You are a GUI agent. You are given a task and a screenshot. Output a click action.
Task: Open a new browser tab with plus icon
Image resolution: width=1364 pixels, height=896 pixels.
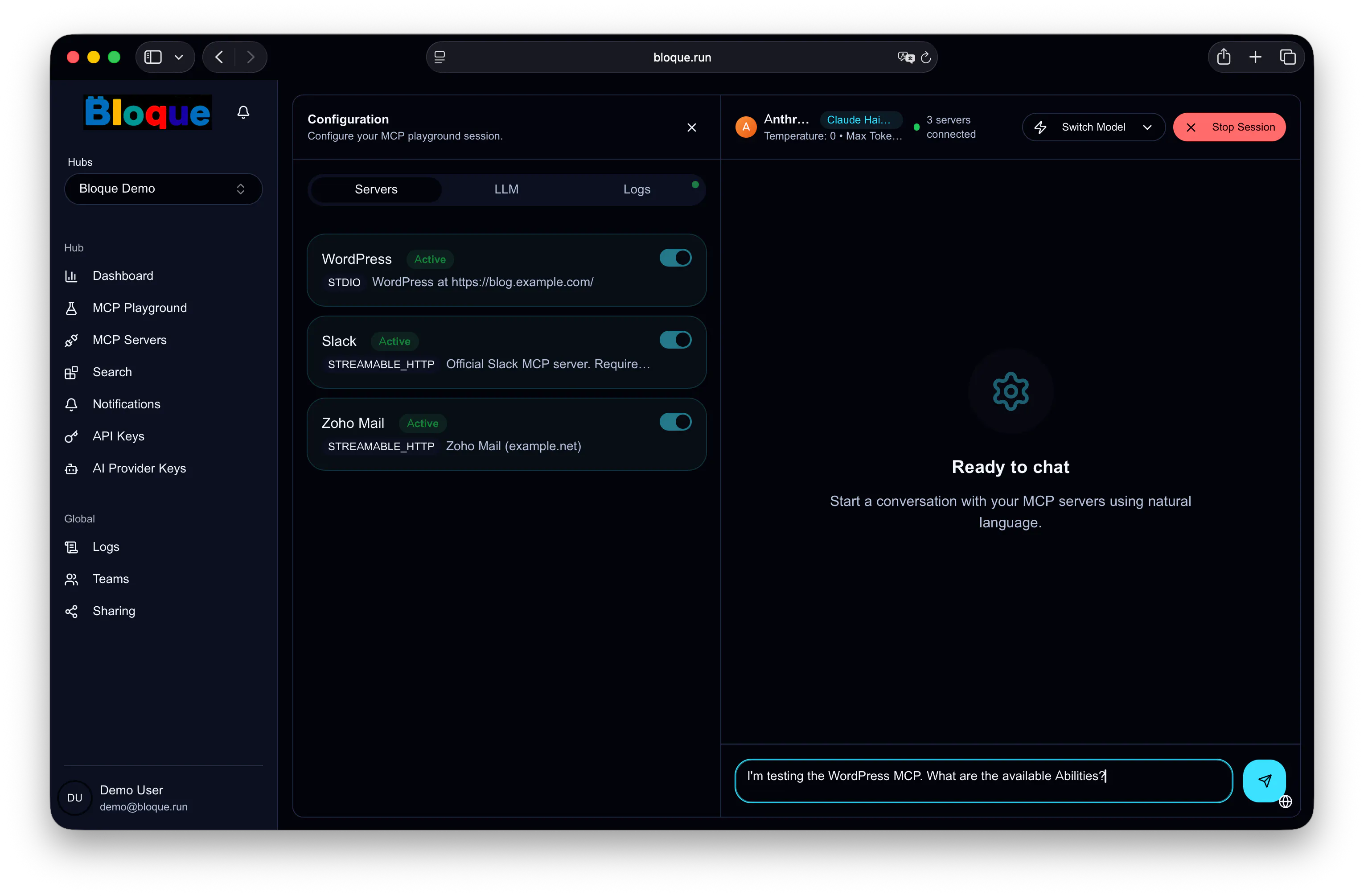[x=1255, y=57]
